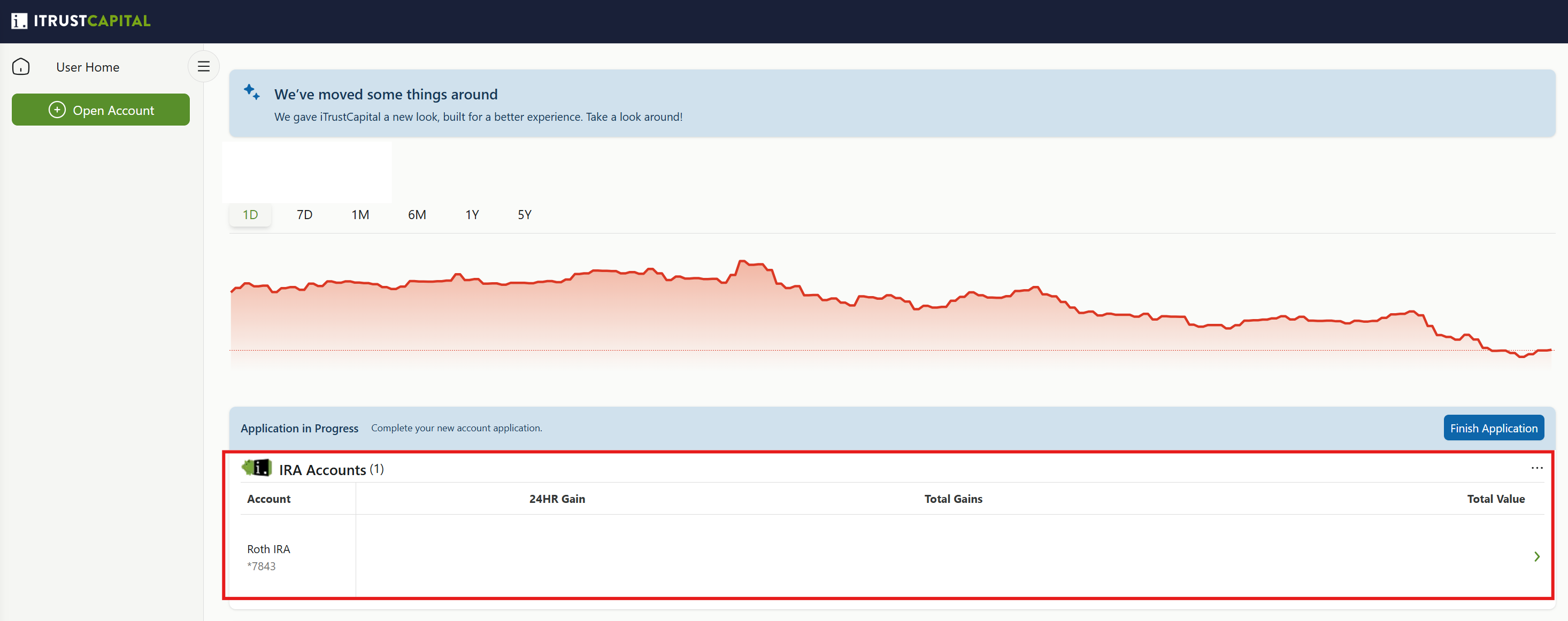Collapse sidebar with the hamburger menu icon
The image size is (1568, 621).
(x=204, y=66)
